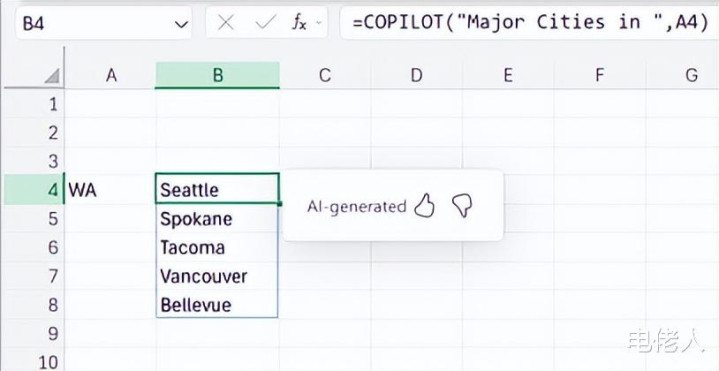Expand the small arrow next to fx

pyautogui.click(x=319, y=23)
